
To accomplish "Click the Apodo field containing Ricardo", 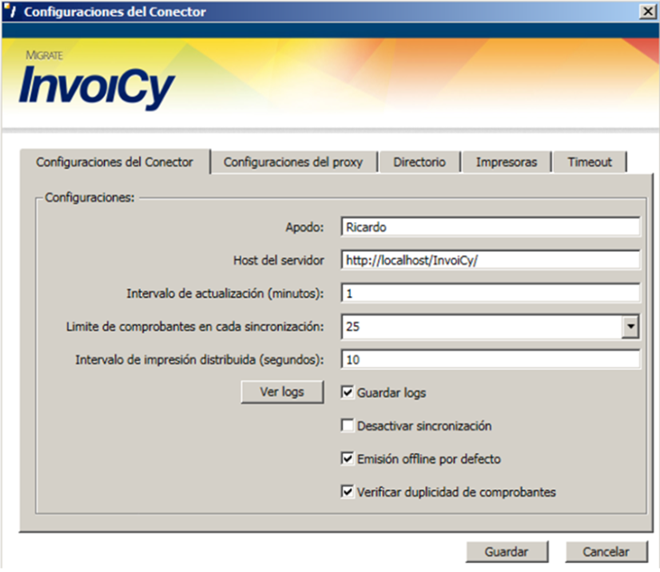I will click(490, 227).
